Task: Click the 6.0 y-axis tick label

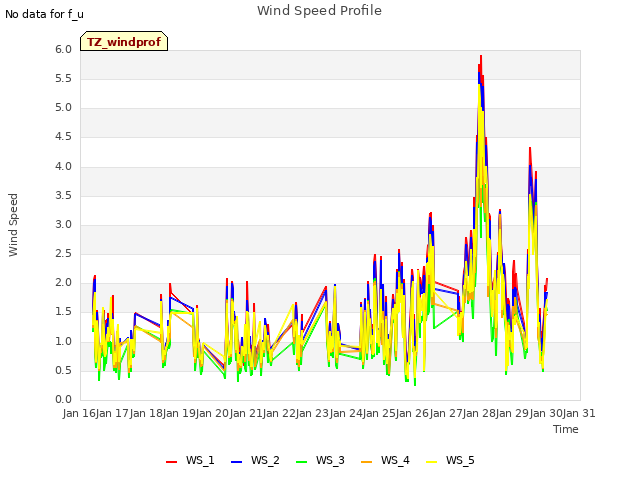Action: pos(64,49)
